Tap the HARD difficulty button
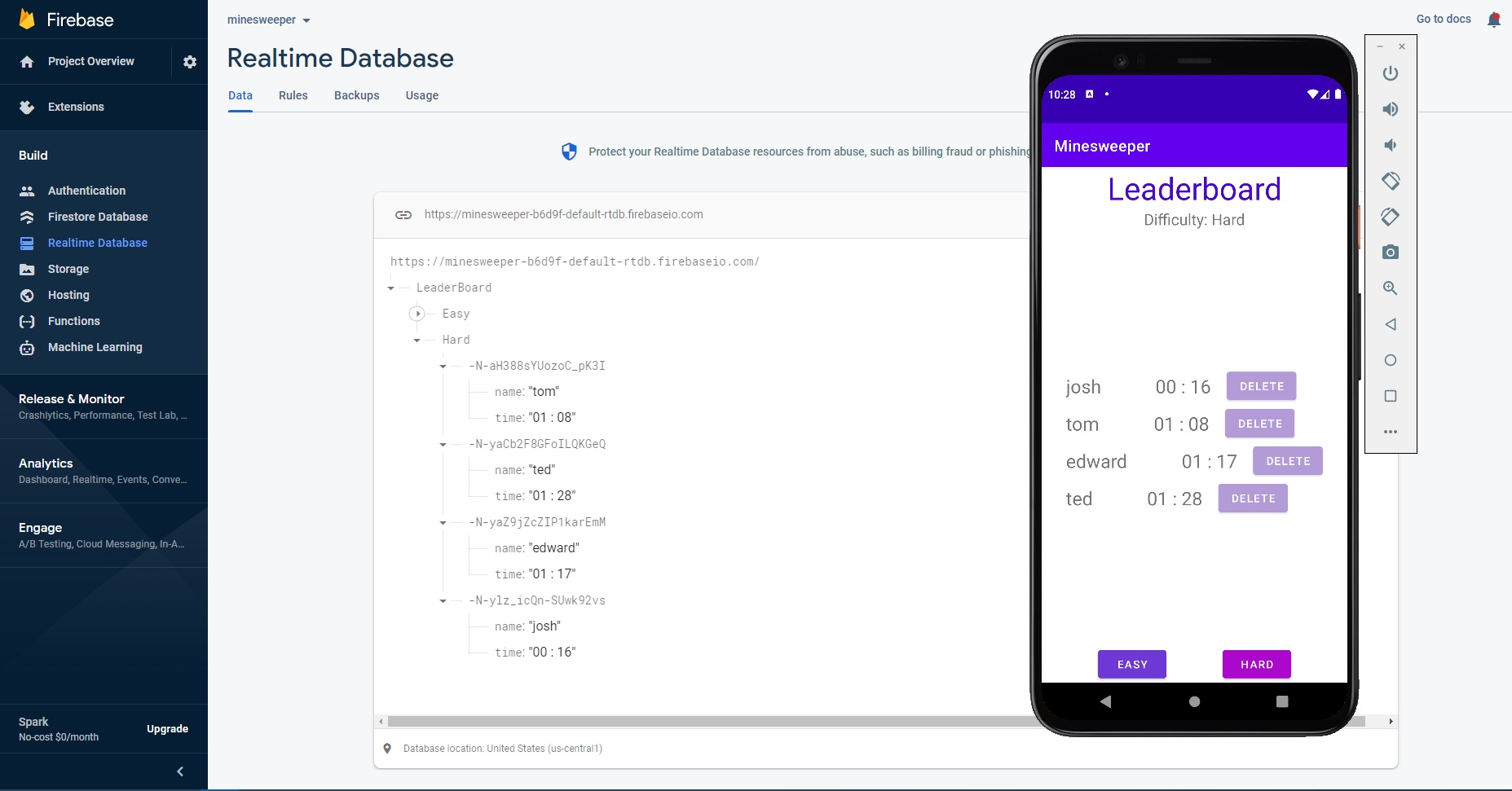The width and height of the screenshot is (1512, 791). [1257, 665]
